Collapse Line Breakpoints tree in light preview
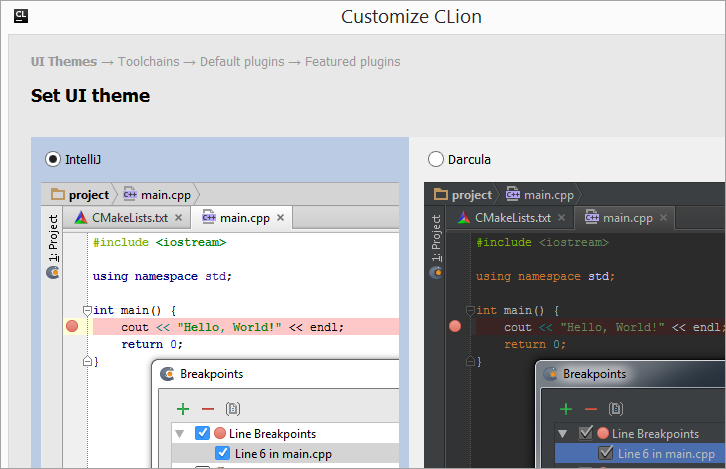The image size is (726, 469). coord(180,434)
